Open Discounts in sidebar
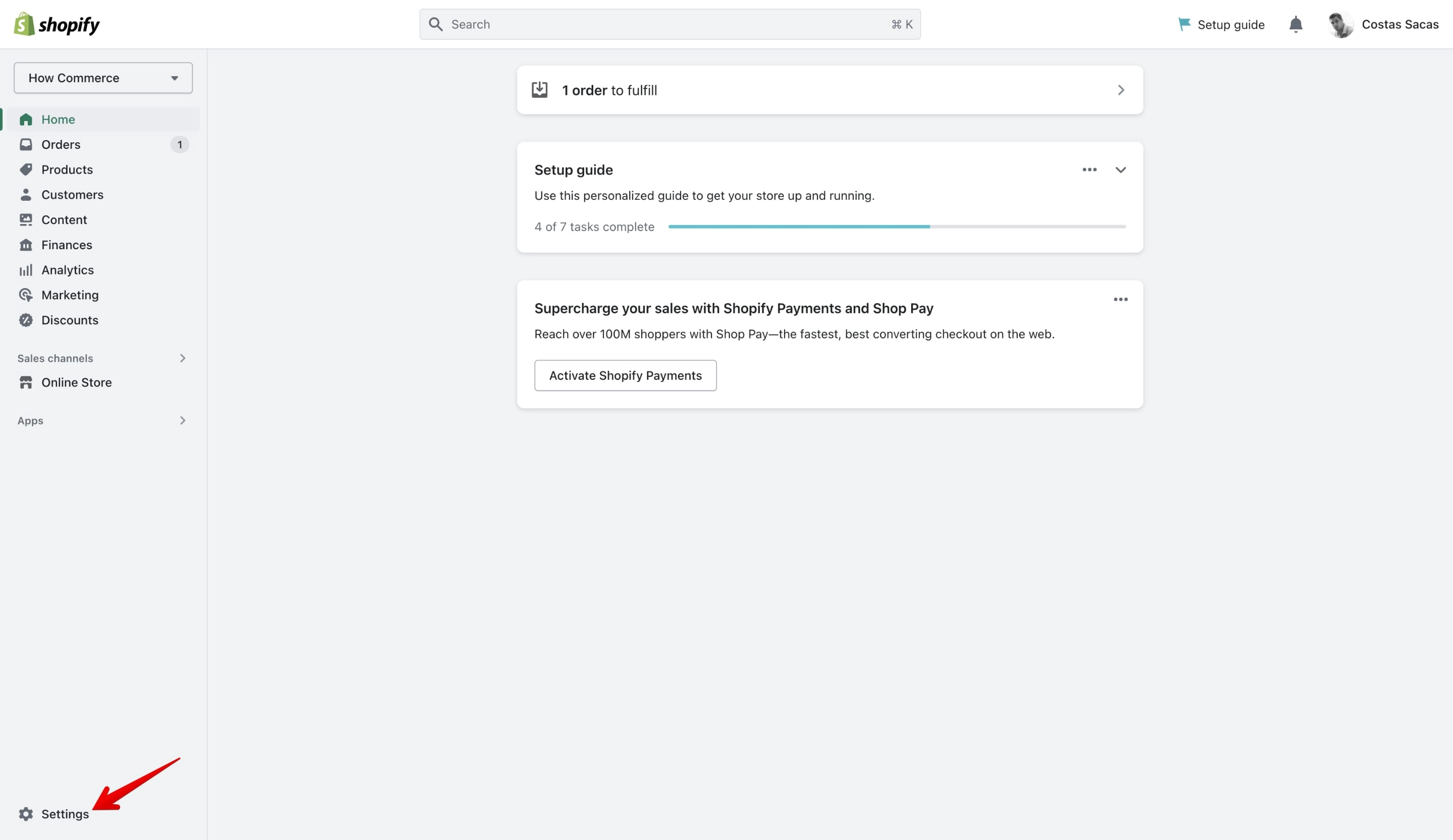 pyautogui.click(x=70, y=320)
